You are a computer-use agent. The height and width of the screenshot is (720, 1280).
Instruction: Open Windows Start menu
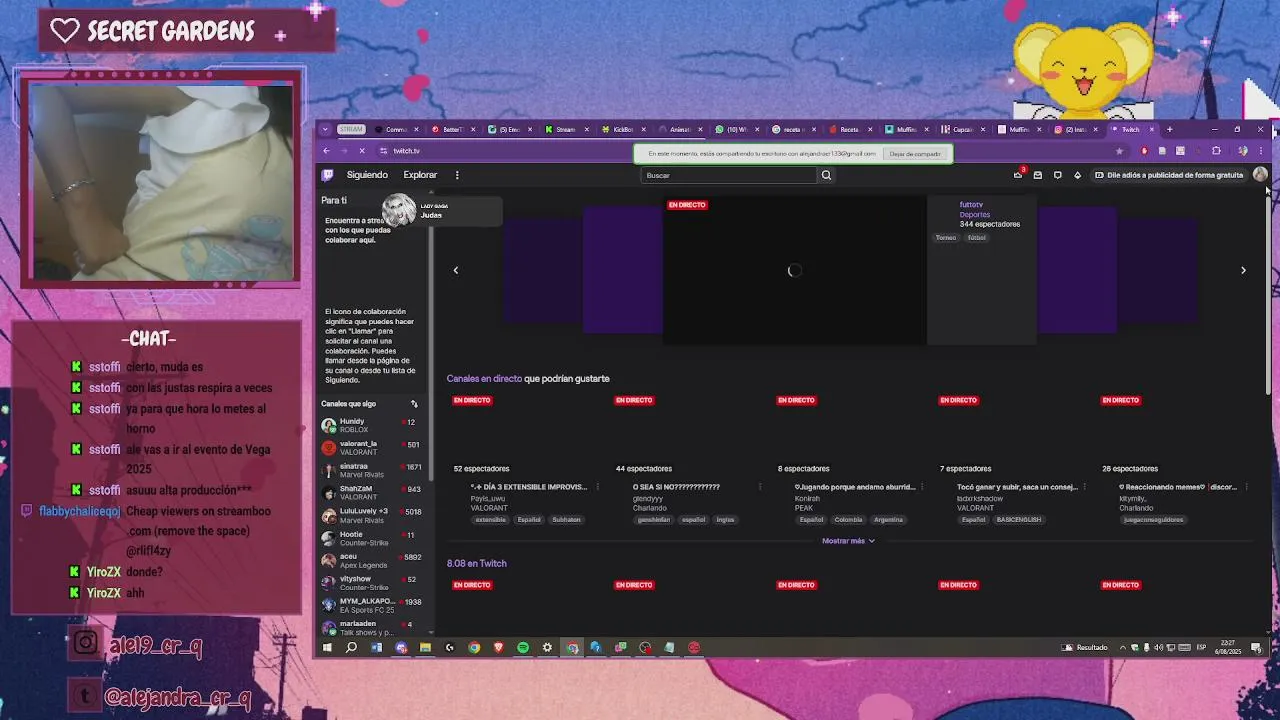click(x=326, y=647)
